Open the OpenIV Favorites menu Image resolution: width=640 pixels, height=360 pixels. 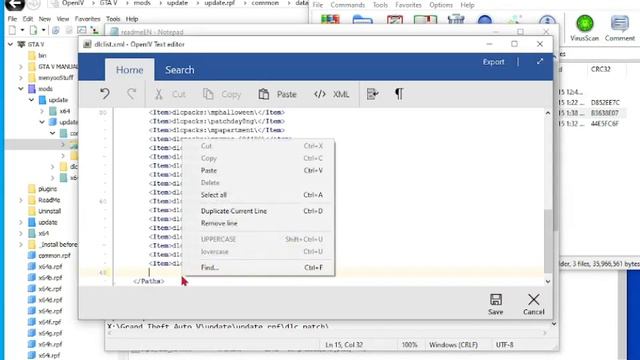[x=87, y=19]
